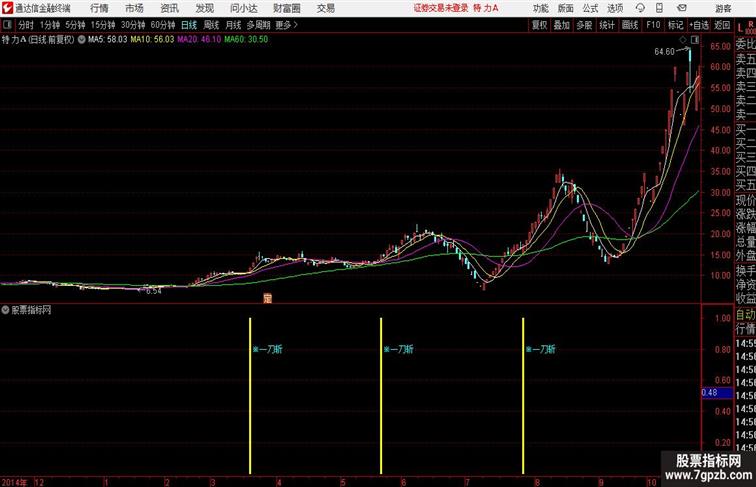Click the second 一刀斩 signal label
Viewport: 756px width, 487px height.
point(398,349)
